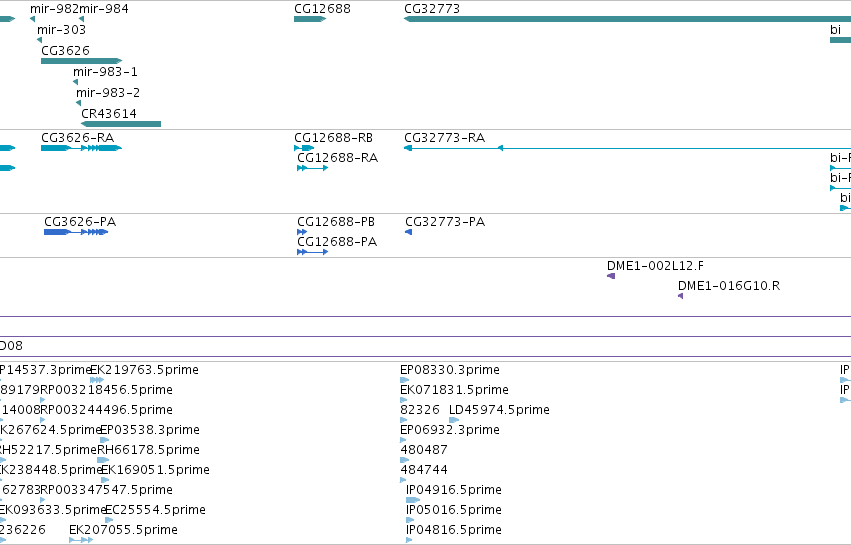
Task: Click the CR43614 label text
Action: click(109, 113)
